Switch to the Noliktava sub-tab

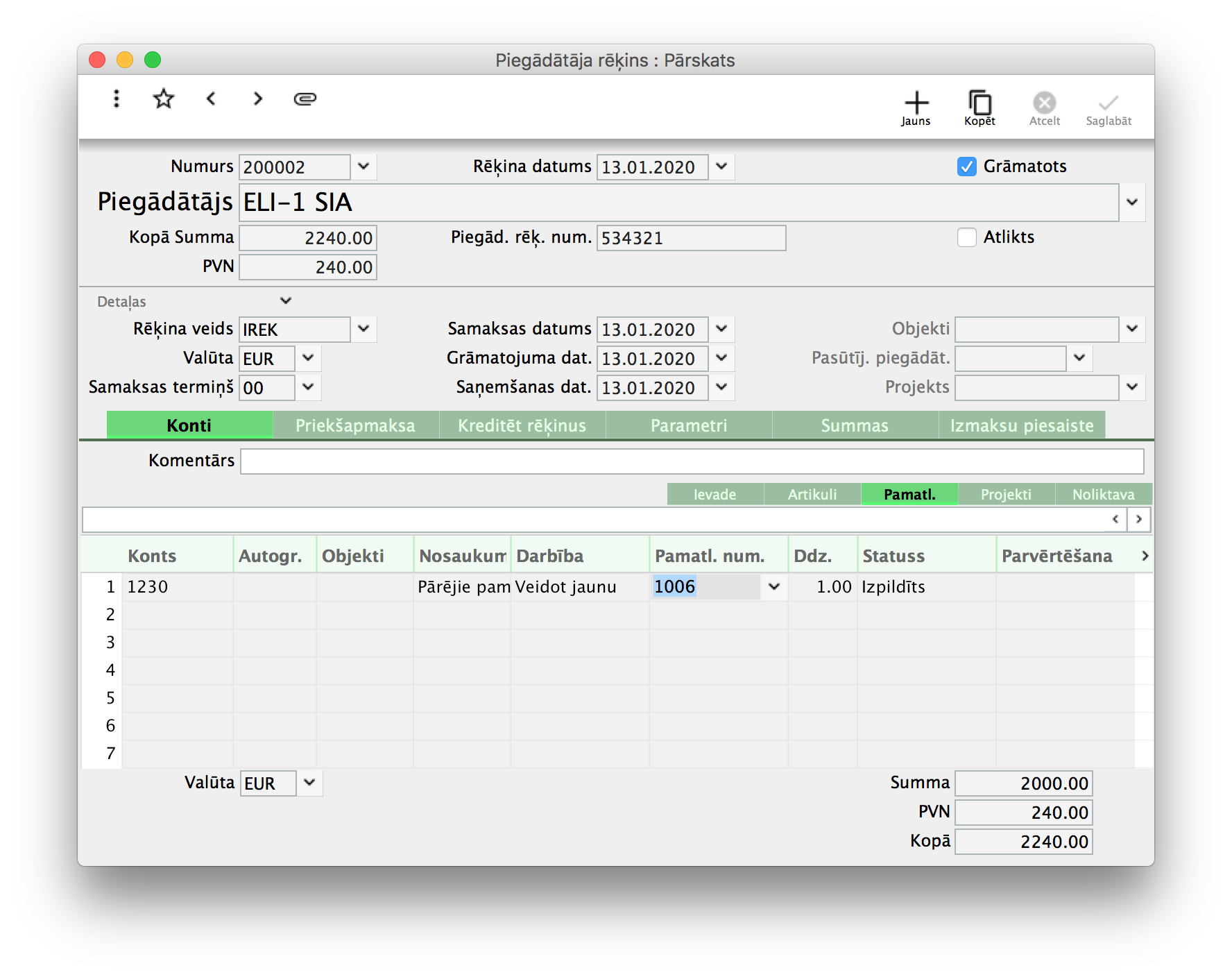pos(1104,494)
